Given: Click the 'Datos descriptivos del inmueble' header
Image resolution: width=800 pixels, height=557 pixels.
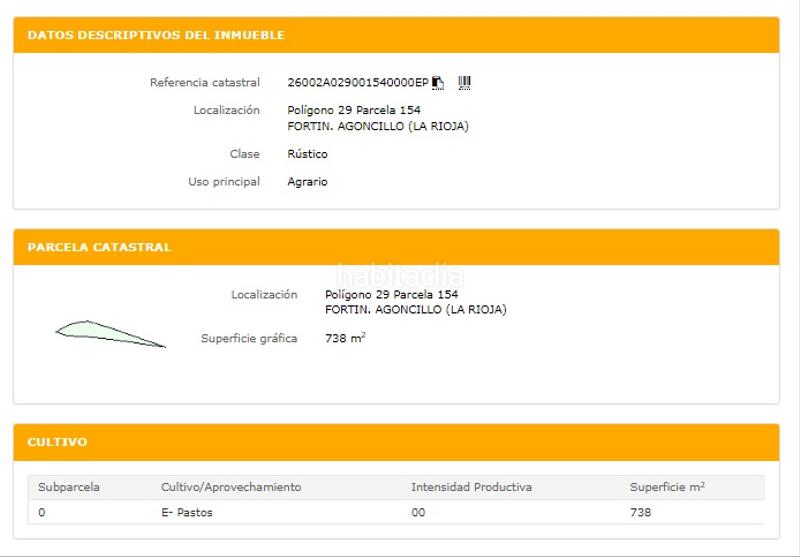Looking at the screenshot, I should click(x=156, y=35).
